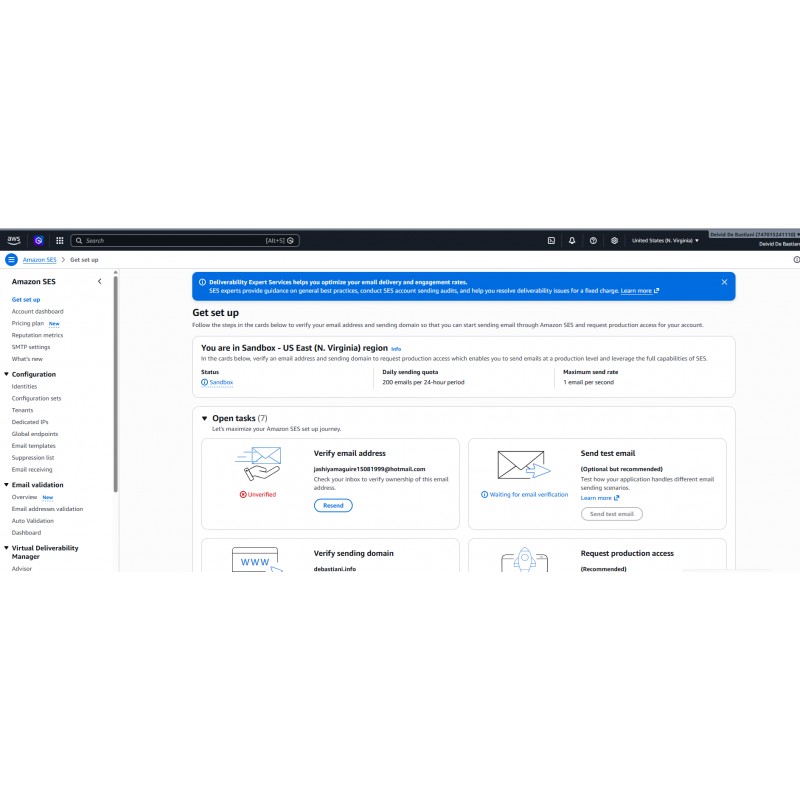Screen dimensions: 800x800
Task: Open Email validation Overview in sidebar
Action: pyautogui.click(x=24, y=497)
